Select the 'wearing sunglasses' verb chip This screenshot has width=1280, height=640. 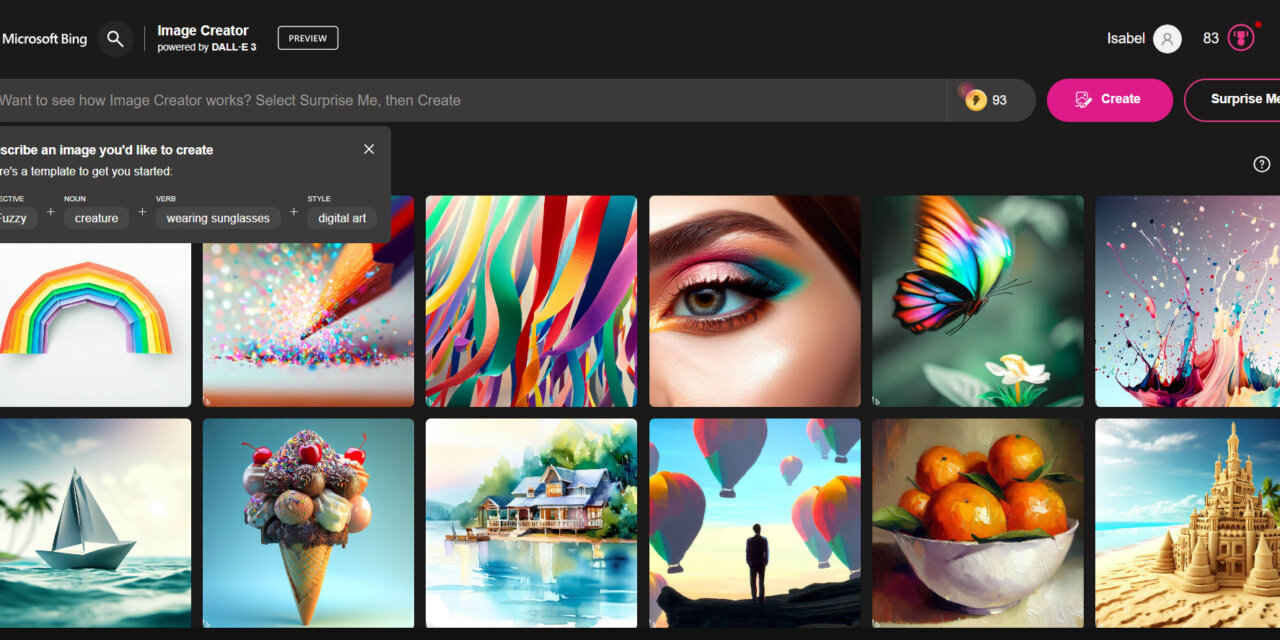[x=218, y=218]
